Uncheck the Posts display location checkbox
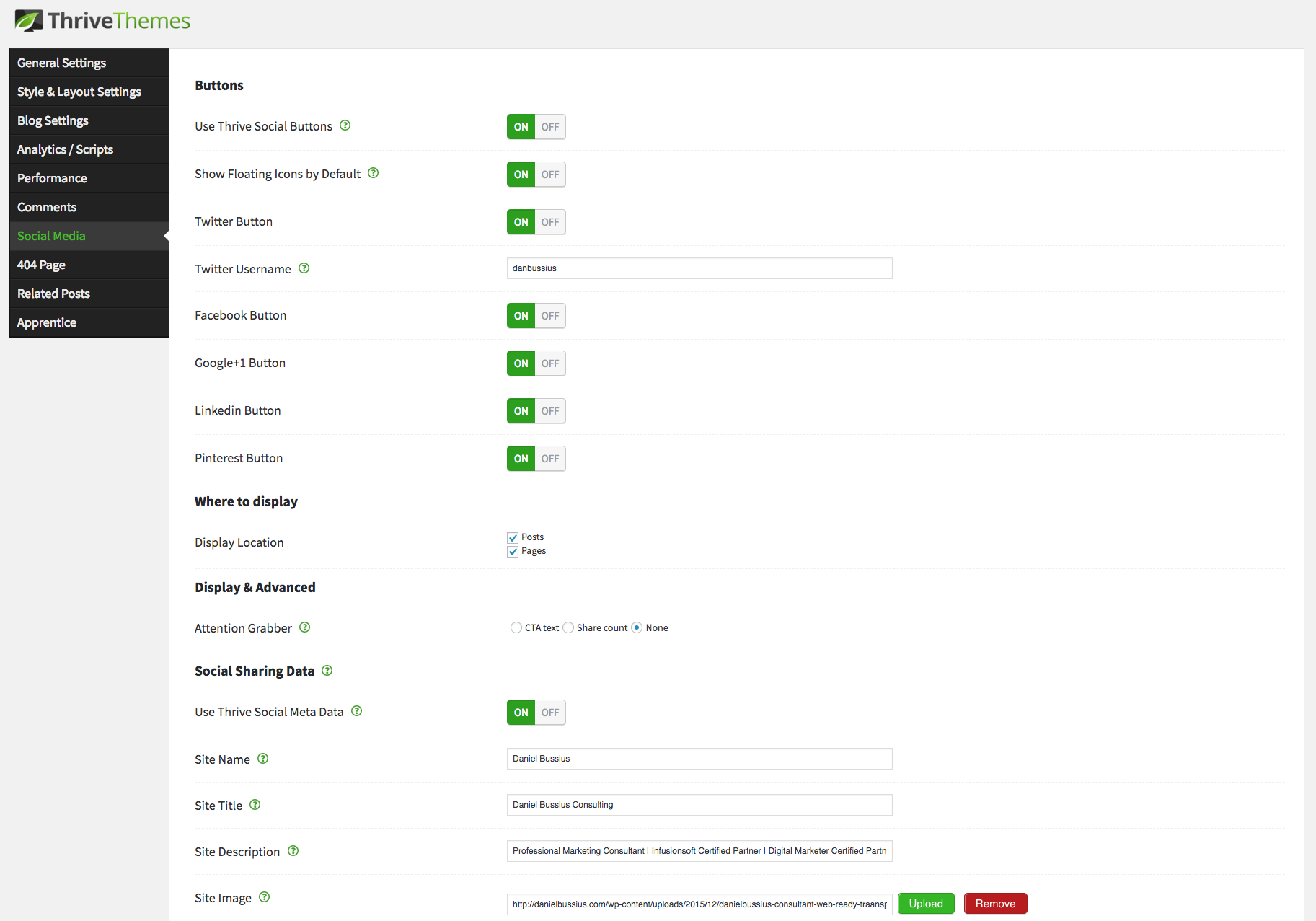The height and width of the screenshot is (921, 1316). 513,537
